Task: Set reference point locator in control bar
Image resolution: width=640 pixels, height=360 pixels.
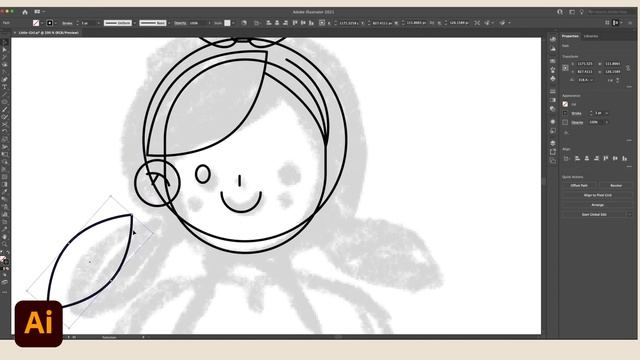Action: (322, 23)
